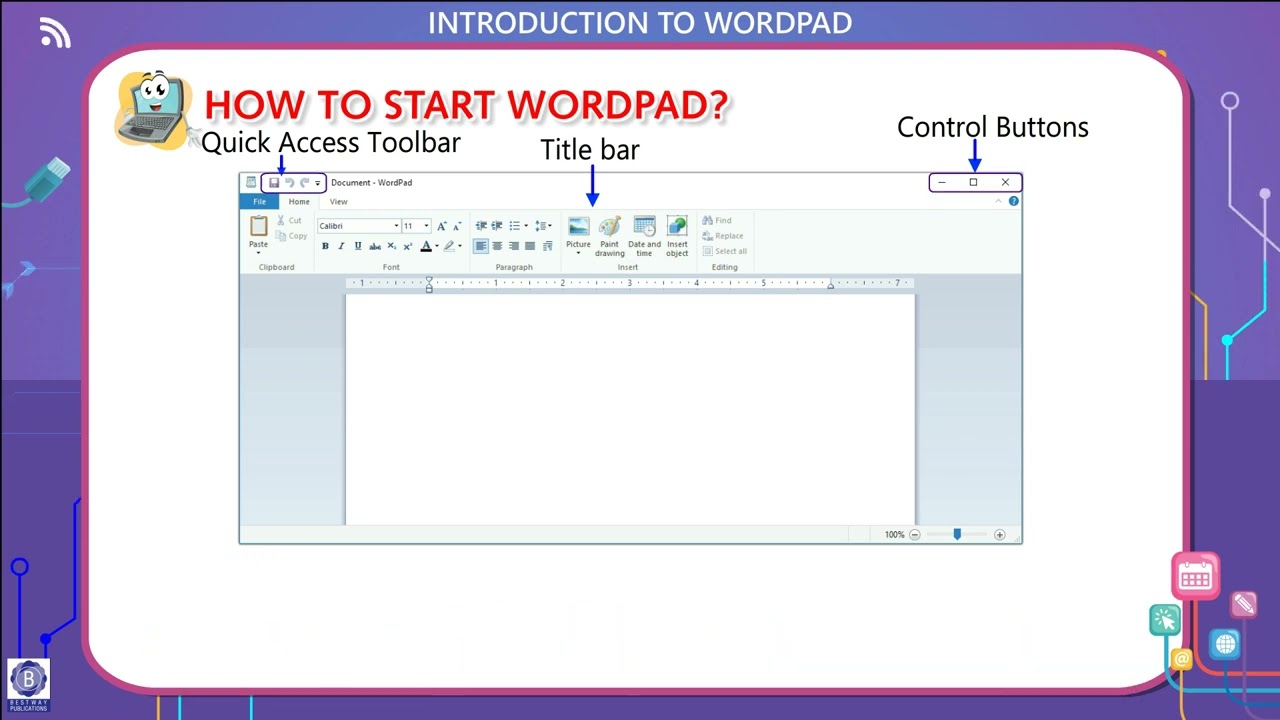Click the Picture insert icon
Image resolution: width=1280 pixels, height=720 pixels.
(579, 227)
